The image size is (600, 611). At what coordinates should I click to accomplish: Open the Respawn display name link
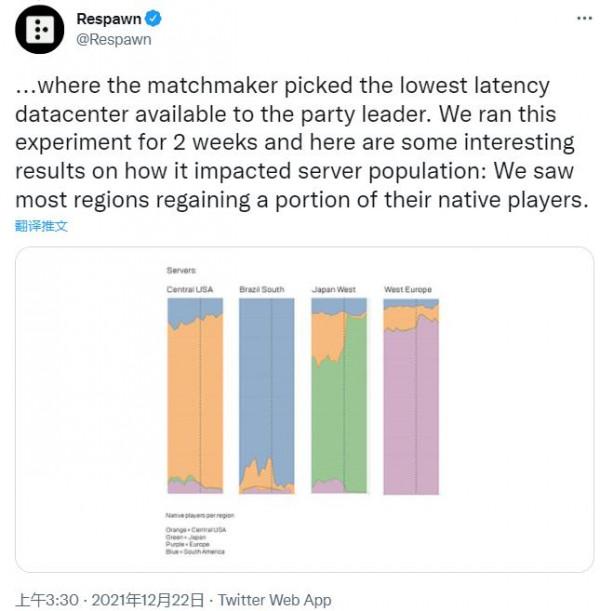[x=108, y=19]
